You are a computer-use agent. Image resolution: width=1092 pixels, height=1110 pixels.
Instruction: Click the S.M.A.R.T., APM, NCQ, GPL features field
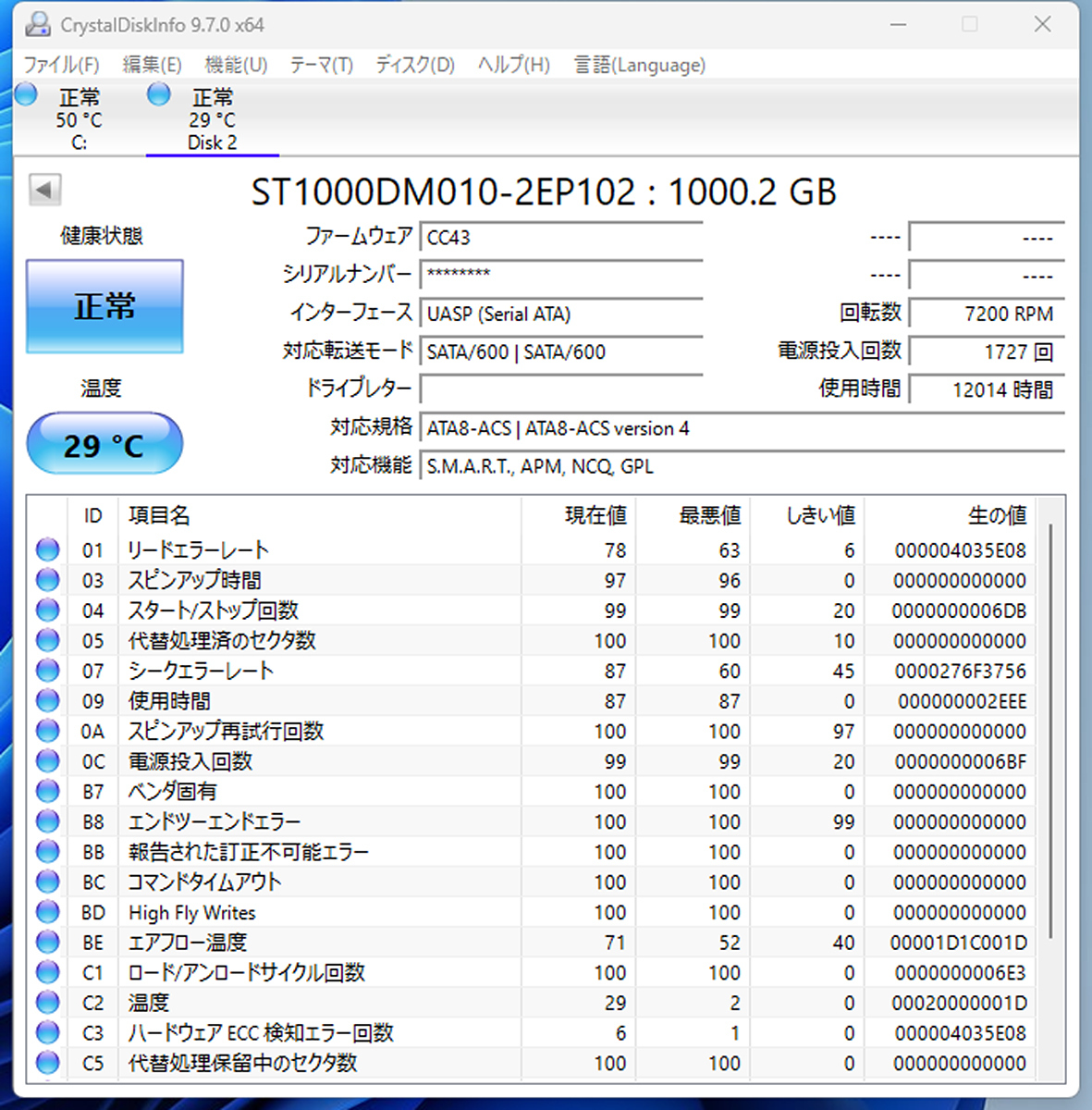coord(742,466)
